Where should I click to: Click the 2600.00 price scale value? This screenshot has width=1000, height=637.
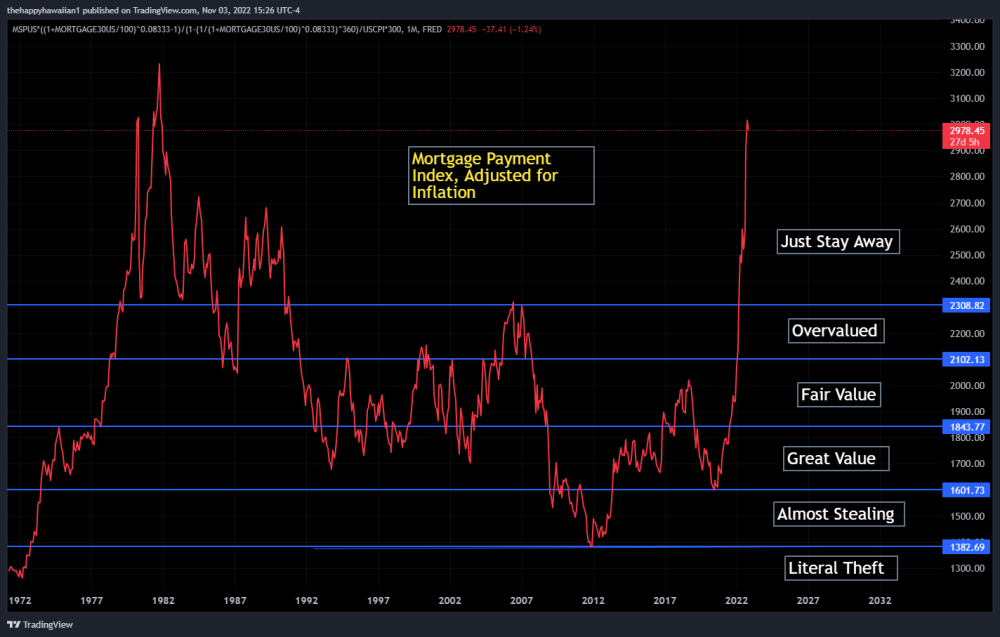point(967,229)
